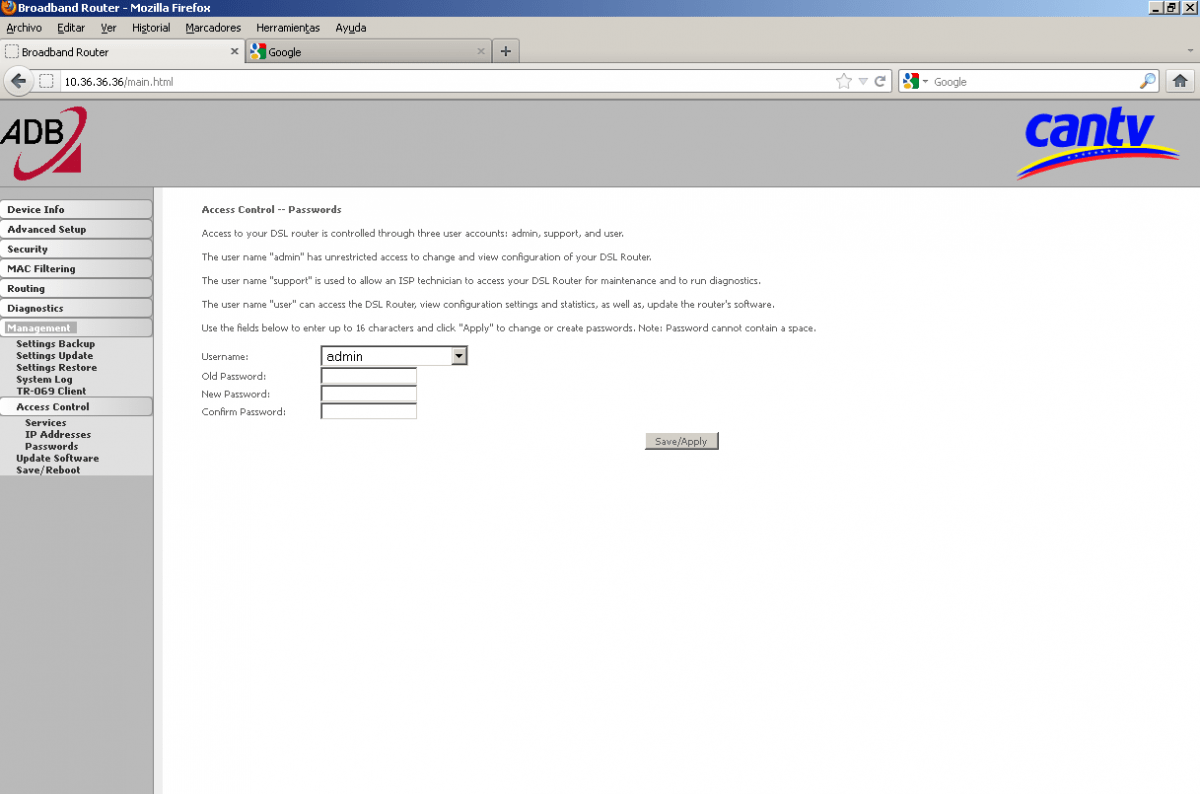
Task: Bookmark this page with the star icon
Action: tap(844, 81)
